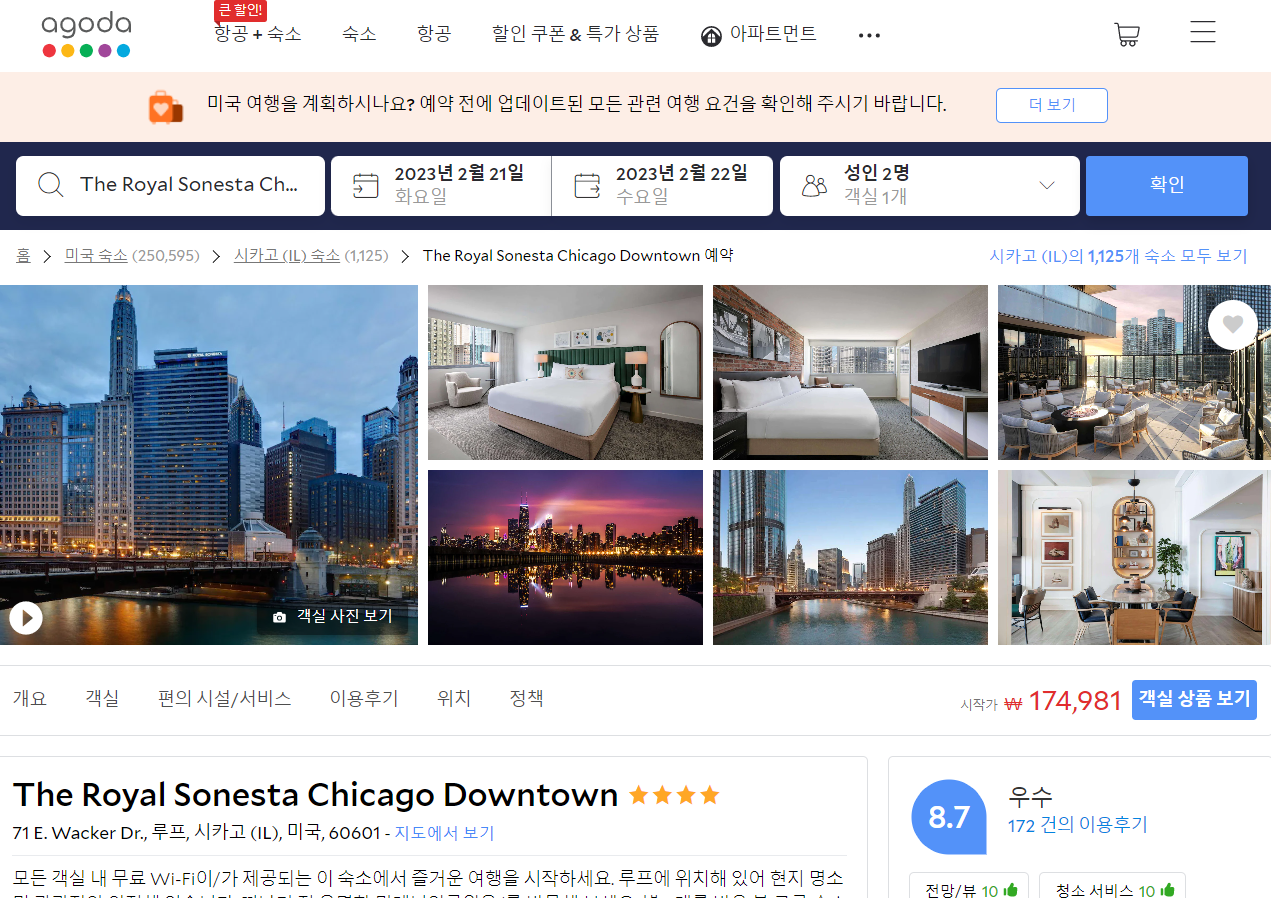Play the hotel video on main photo

[26, 617]
